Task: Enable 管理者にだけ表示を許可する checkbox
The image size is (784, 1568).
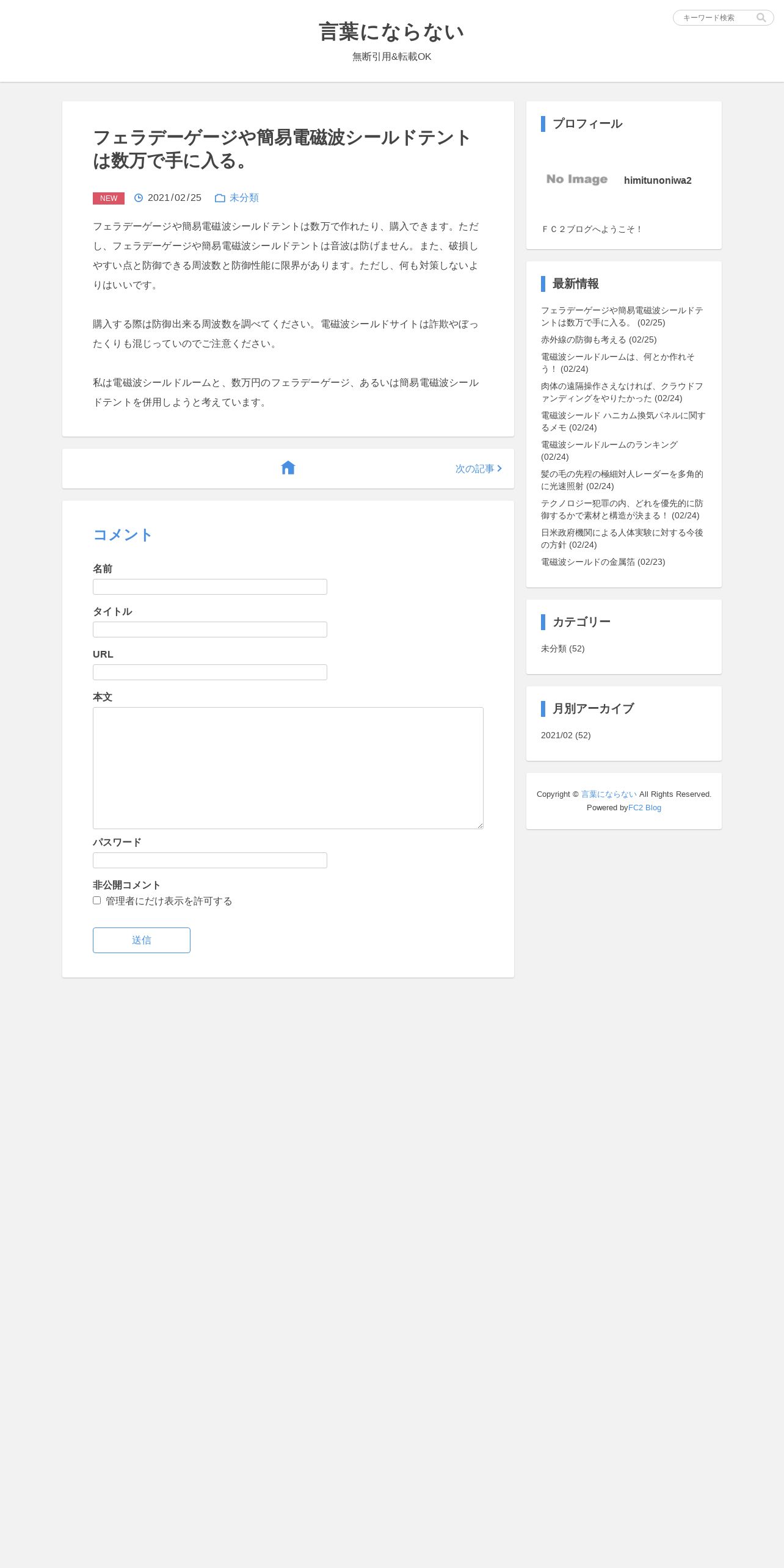Action: [x=96, y=900]
